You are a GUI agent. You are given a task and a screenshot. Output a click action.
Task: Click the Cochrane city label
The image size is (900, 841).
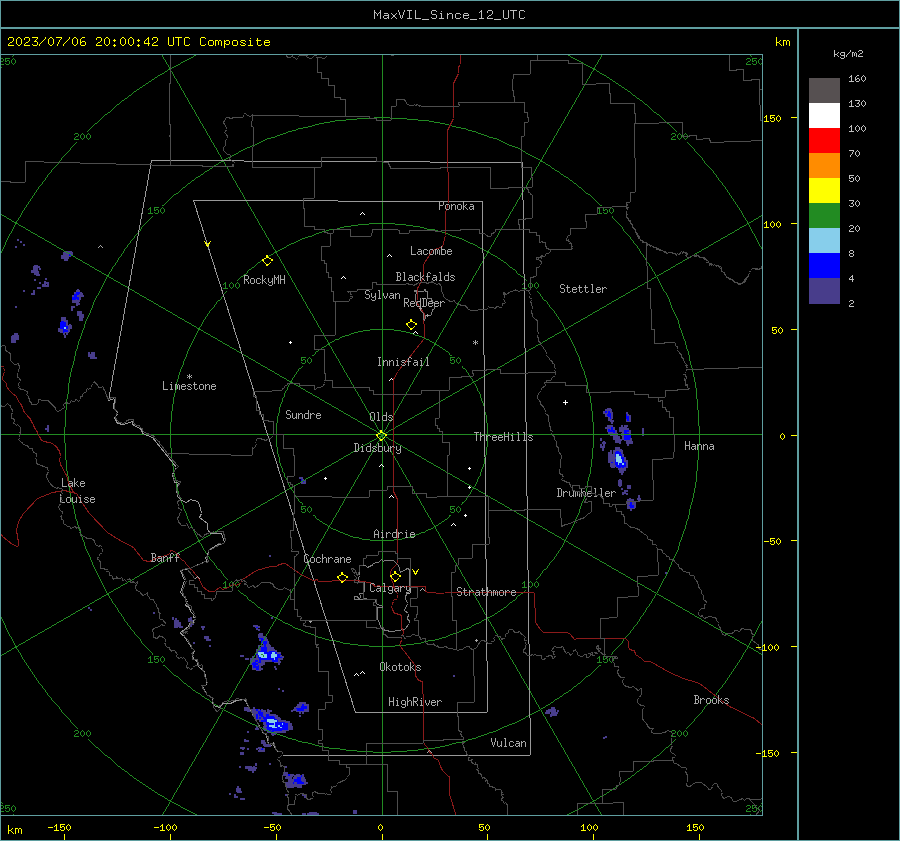coord(327,559)
